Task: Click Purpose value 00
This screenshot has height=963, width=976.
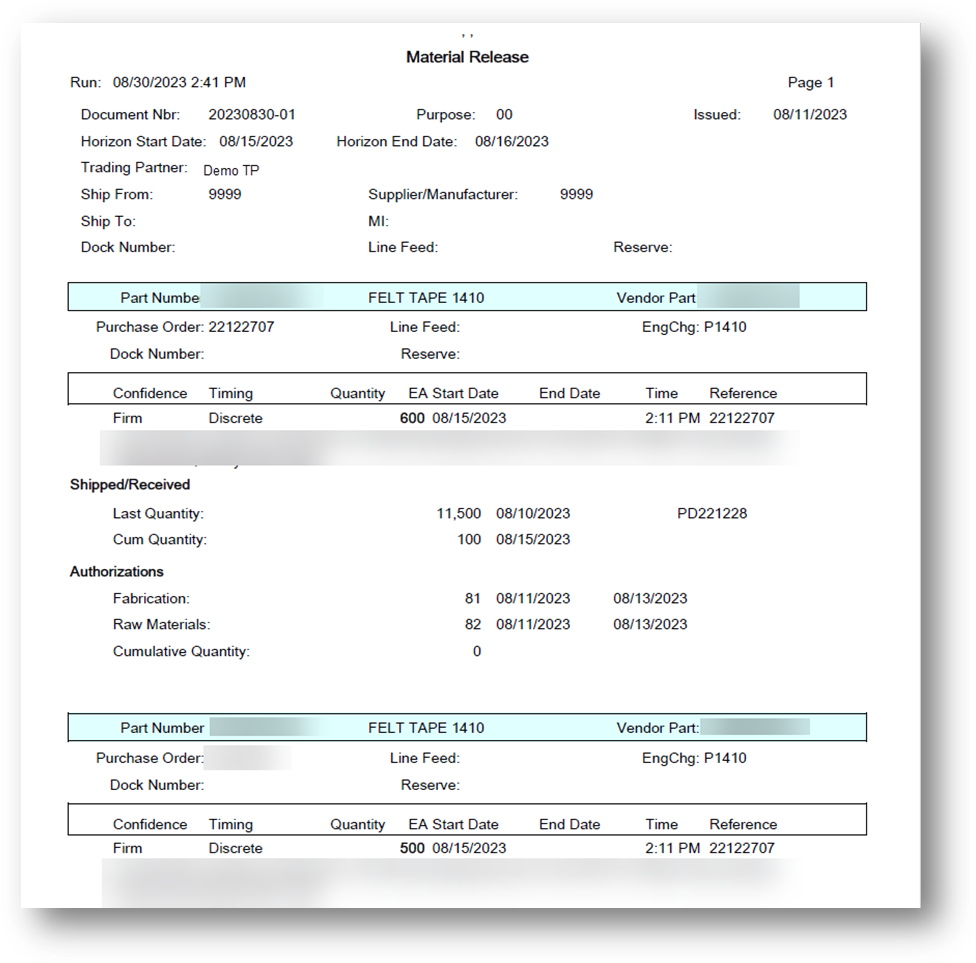Action: click(x=504, y=115)
